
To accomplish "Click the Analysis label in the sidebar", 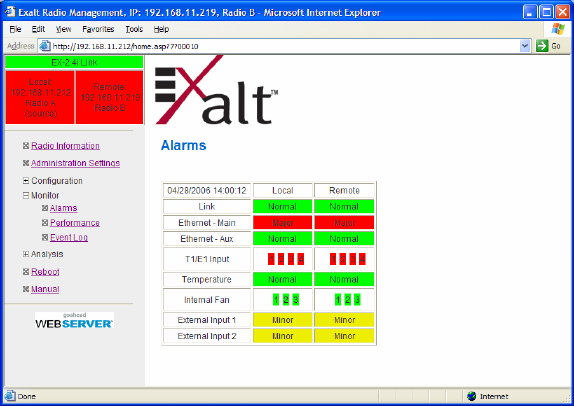I will coord(47,254).
